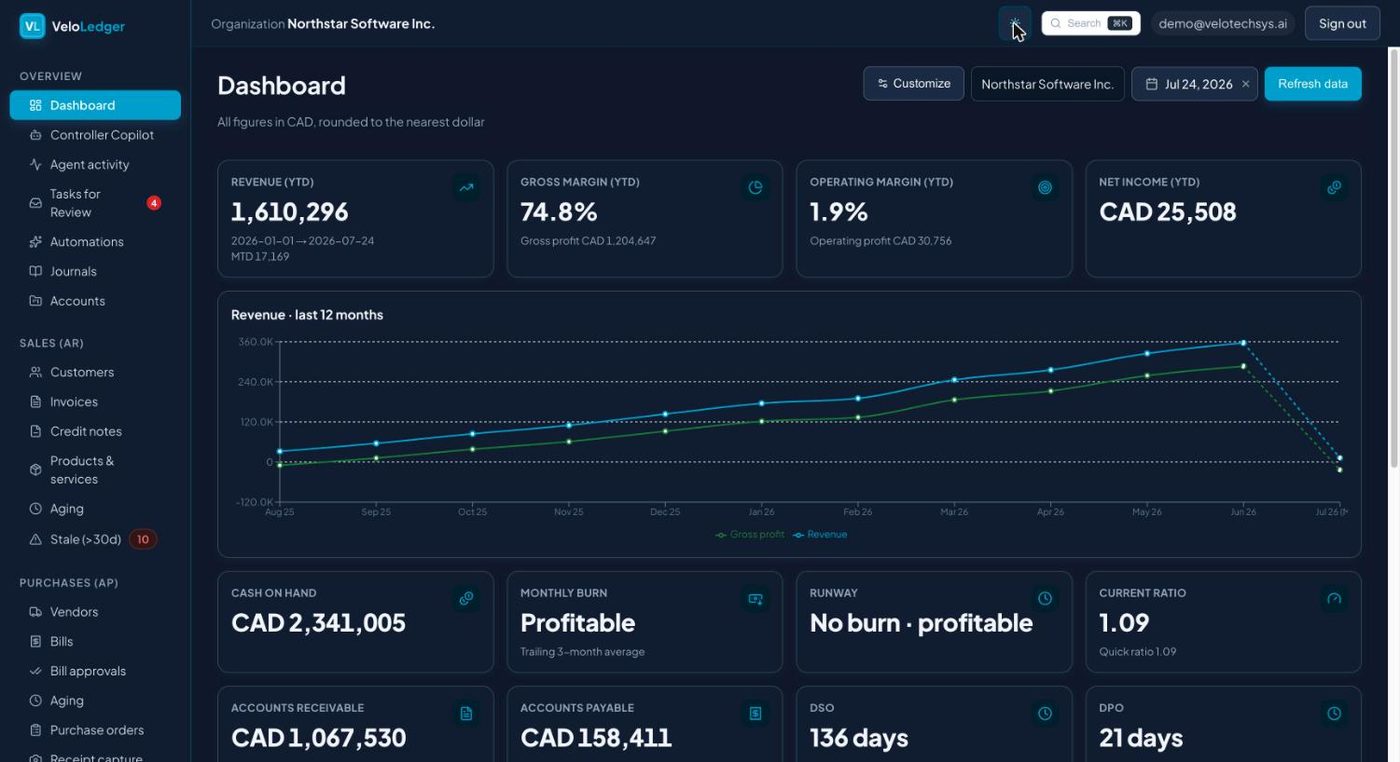Click the Mar 26 revenue data point
The width and height of the screenshot is (1400, 762).
(x=954, y=379)
